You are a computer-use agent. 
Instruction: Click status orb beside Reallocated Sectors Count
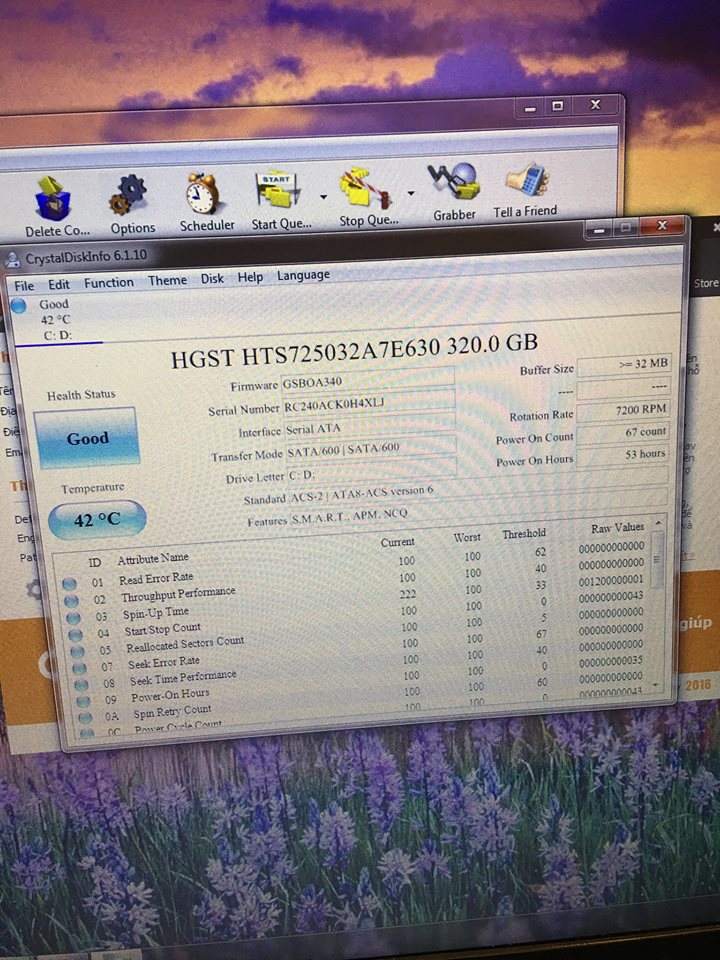tap(77, 651)
